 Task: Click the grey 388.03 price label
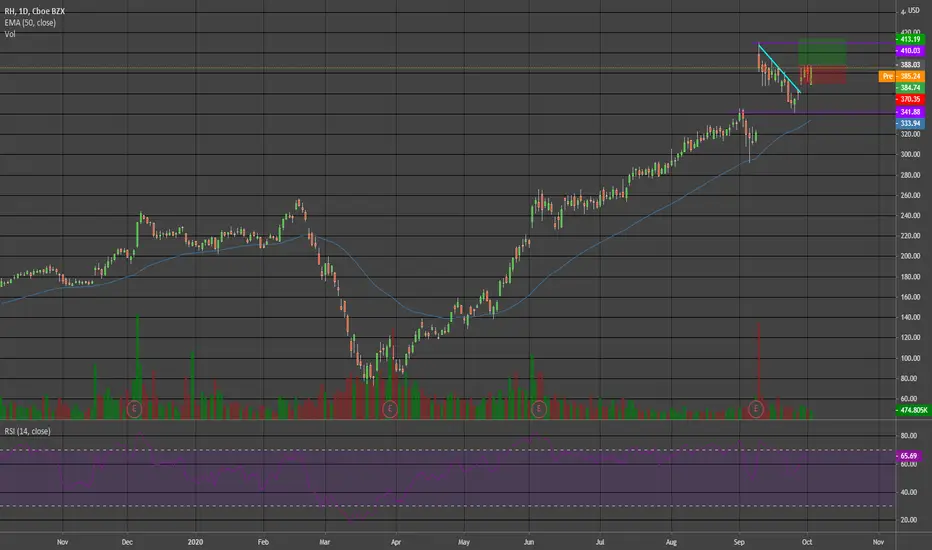(910, 65)
